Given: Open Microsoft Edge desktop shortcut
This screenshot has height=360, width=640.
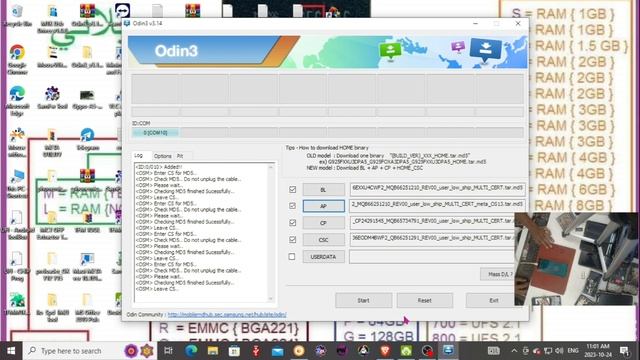Looking at the screenshot, I should point(17,101).
